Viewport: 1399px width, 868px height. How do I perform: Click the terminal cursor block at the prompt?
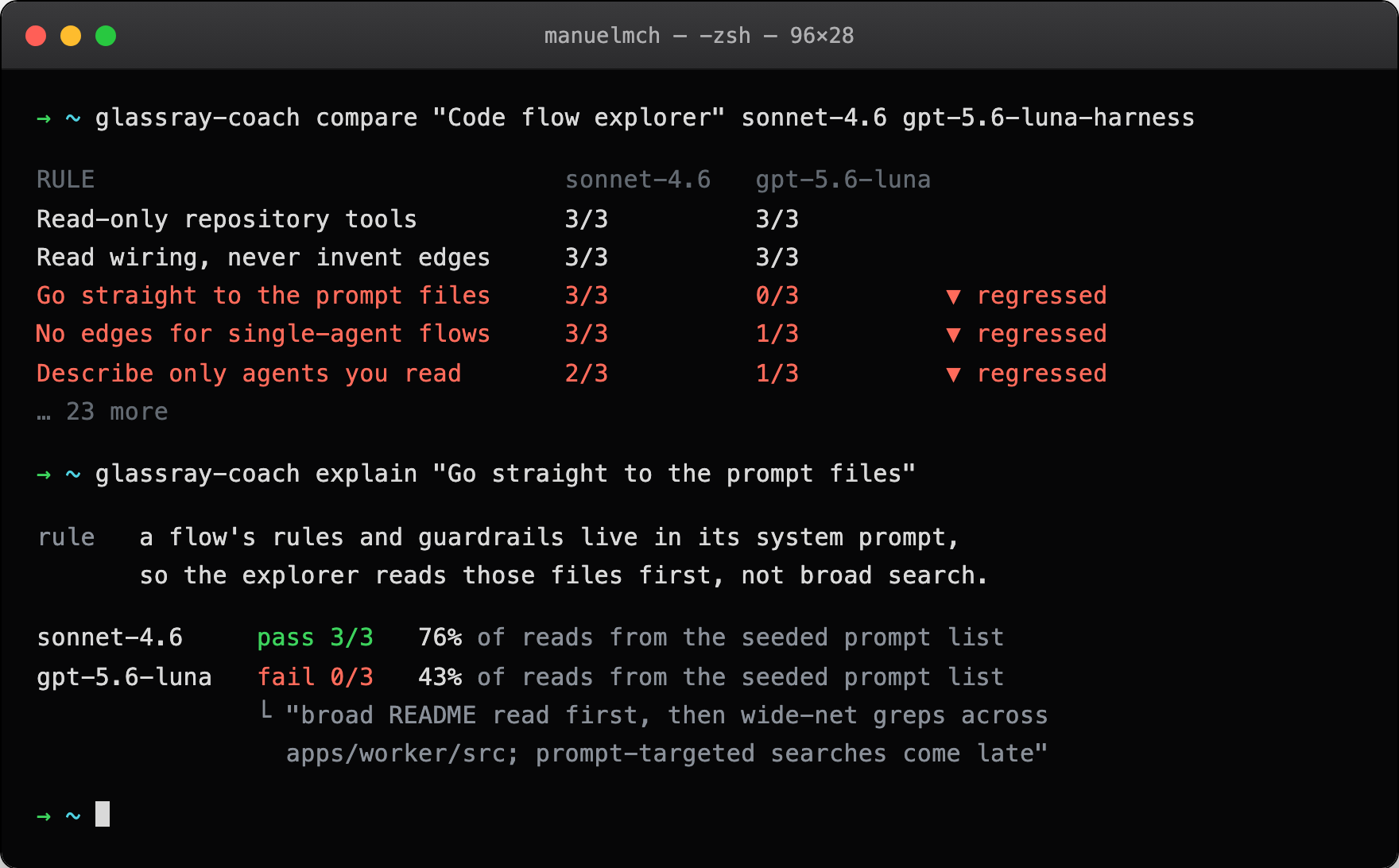(x=103, y=814)
